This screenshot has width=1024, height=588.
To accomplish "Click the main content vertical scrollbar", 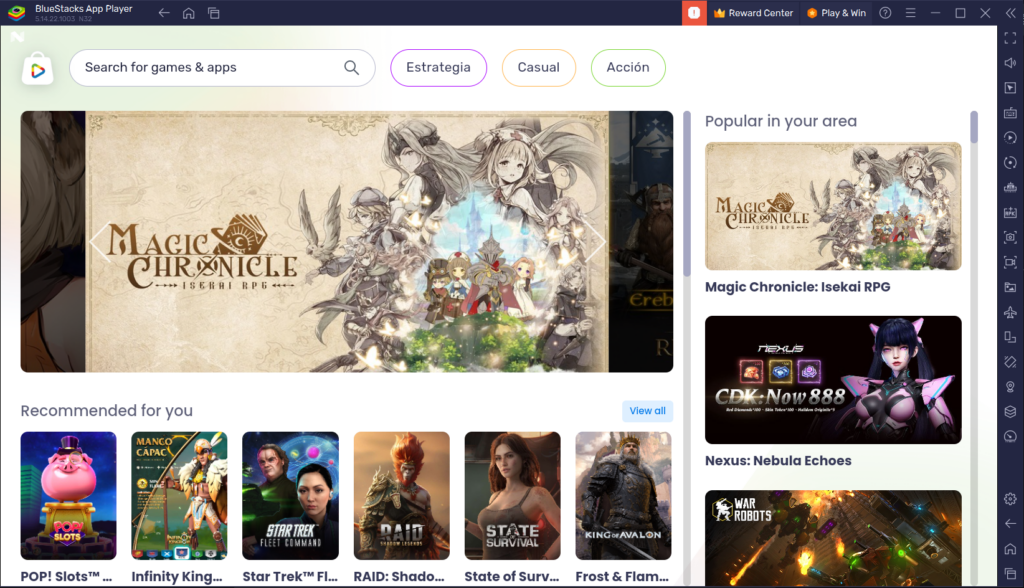I will 686,194.
